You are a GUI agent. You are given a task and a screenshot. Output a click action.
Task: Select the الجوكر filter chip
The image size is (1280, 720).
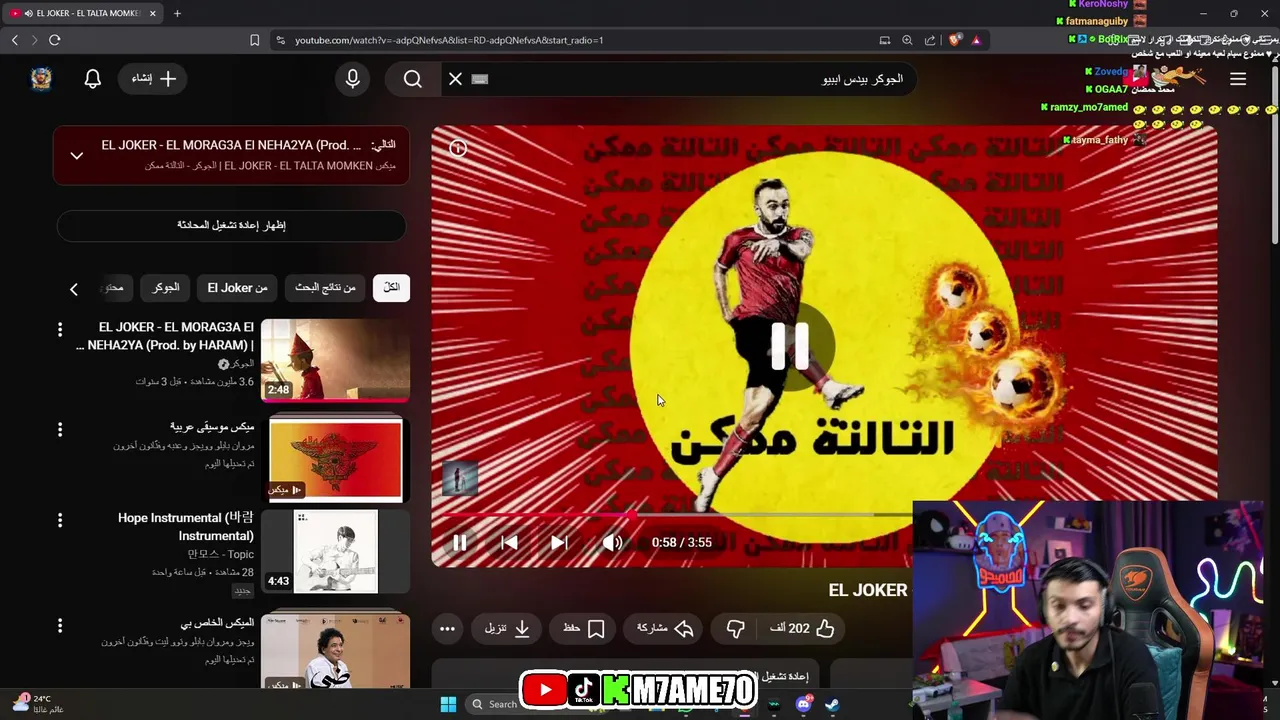(165, 288)
